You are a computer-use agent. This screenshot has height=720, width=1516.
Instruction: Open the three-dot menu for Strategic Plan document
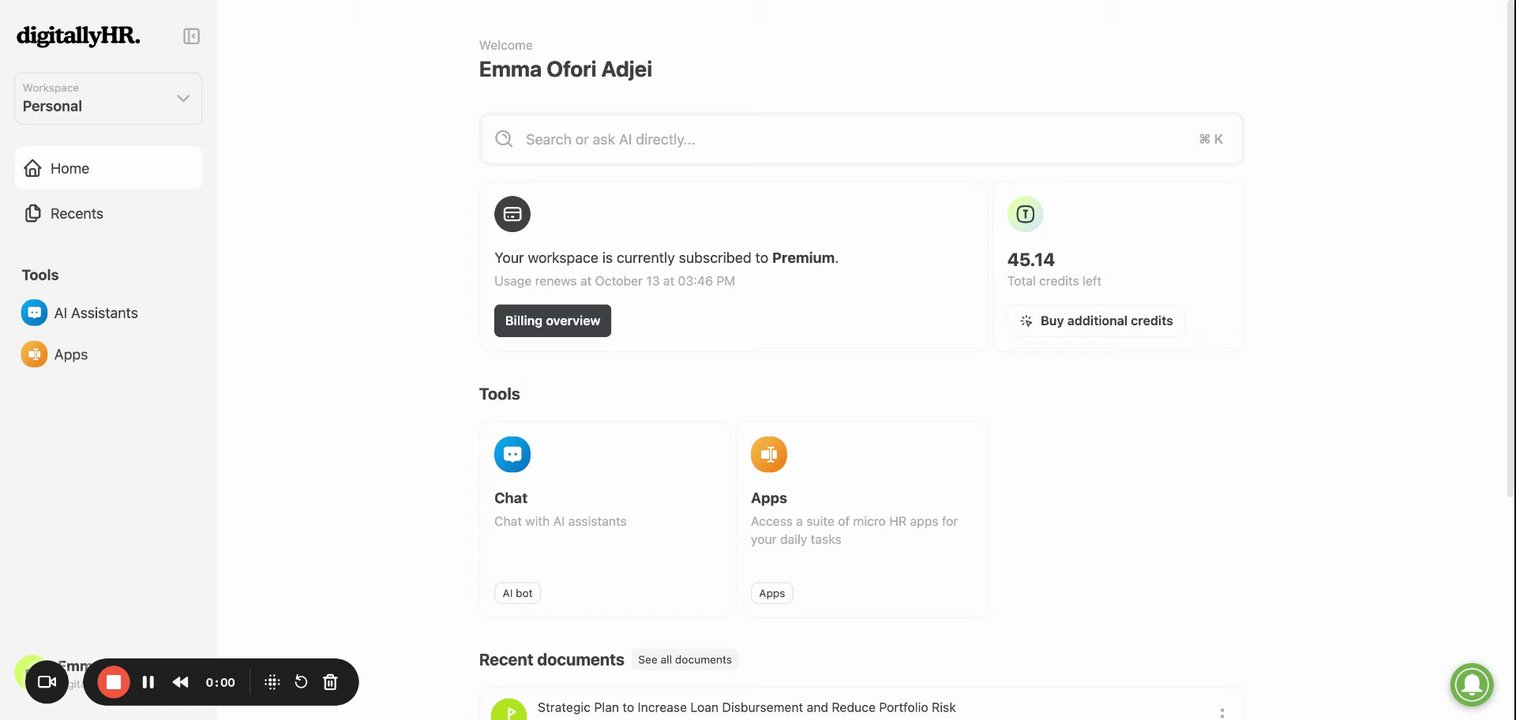(x=1221, y=712)
